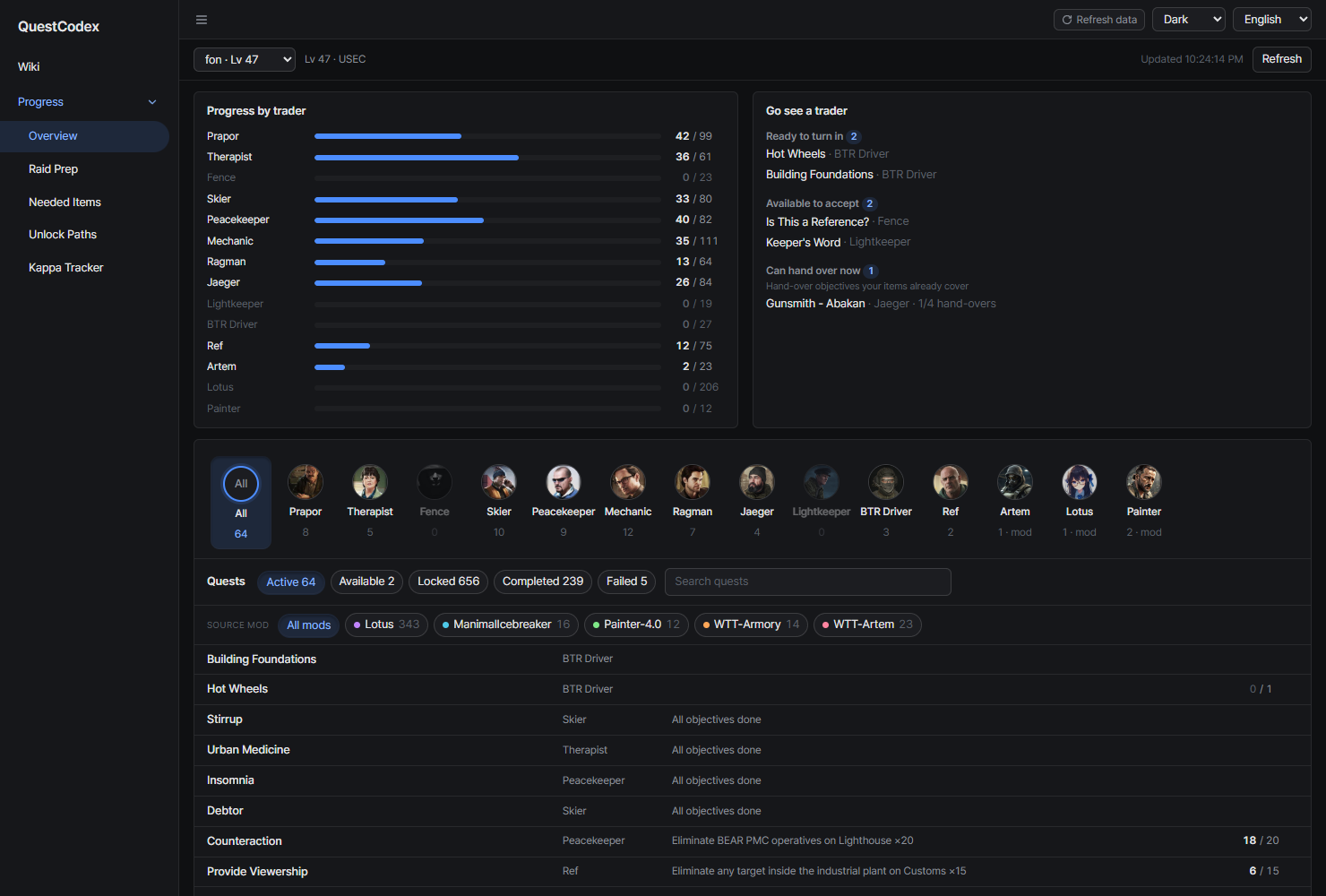The width and height of the screenshot is (1326, 896).
Task: Open the Counteraction quest row
Action: point(753,840)
